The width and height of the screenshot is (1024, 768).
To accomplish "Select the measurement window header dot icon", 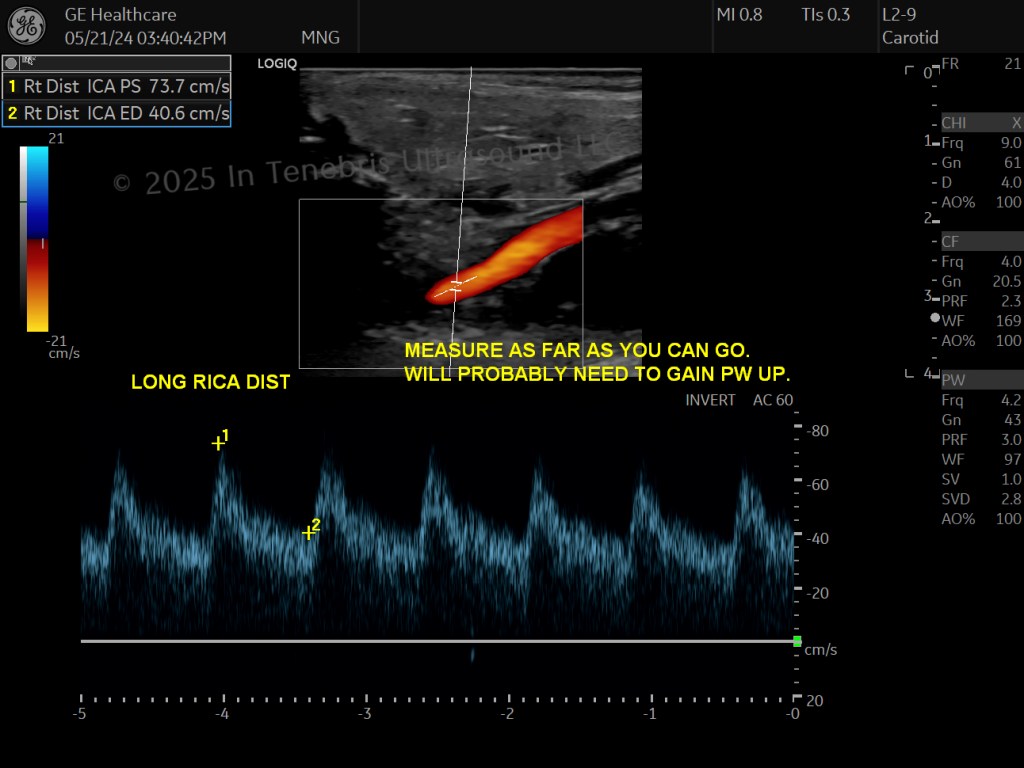I will [11, 63].
